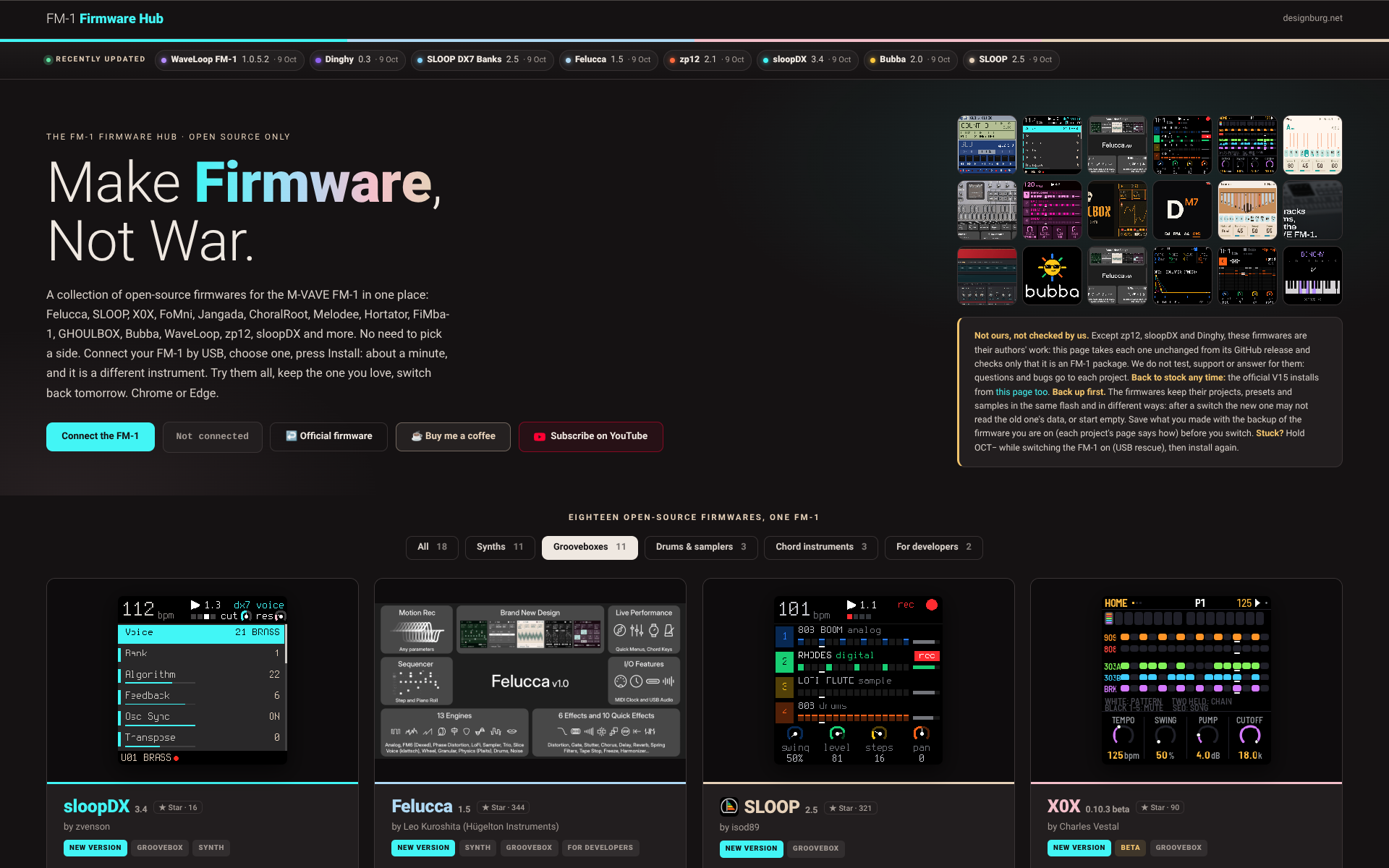Open the Bubba 2.0 update chip

click(911, 60)
